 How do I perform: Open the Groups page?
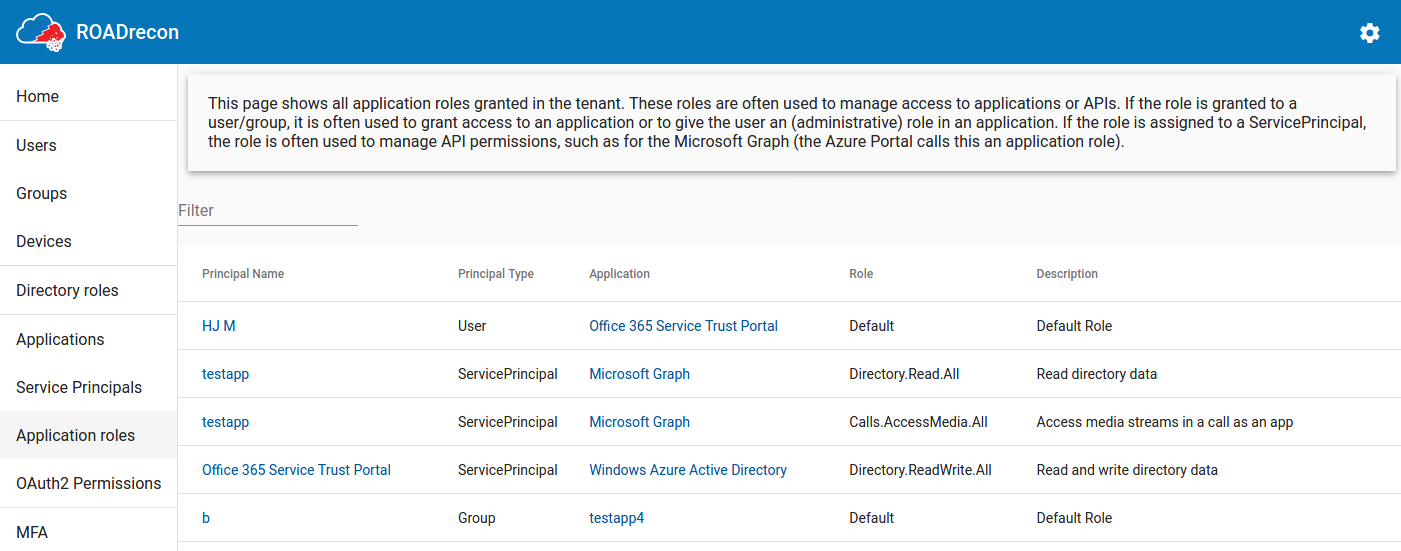[x=88, y=193]
